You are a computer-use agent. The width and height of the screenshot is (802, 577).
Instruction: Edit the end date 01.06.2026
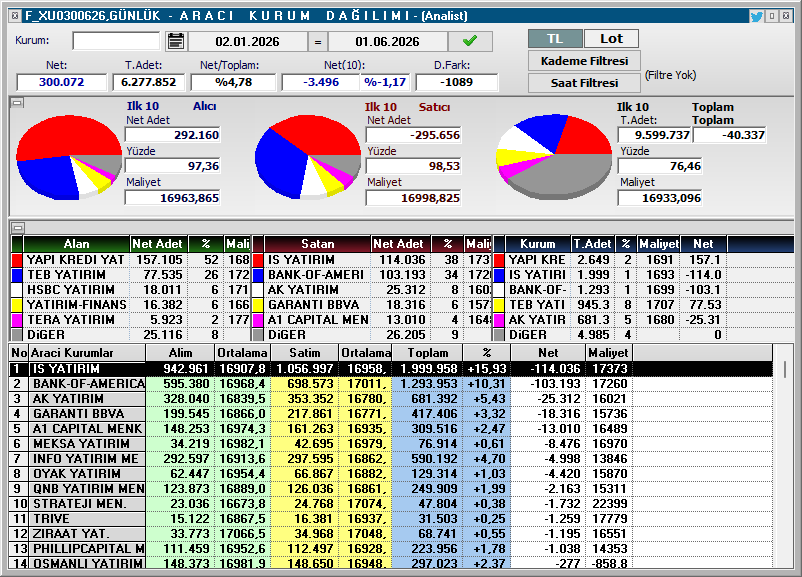point(388,42)
